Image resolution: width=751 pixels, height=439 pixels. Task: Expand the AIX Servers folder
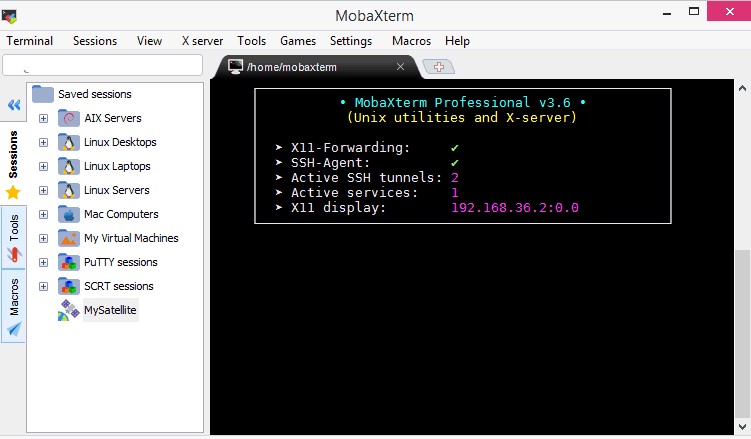click(x=44, y=118)
